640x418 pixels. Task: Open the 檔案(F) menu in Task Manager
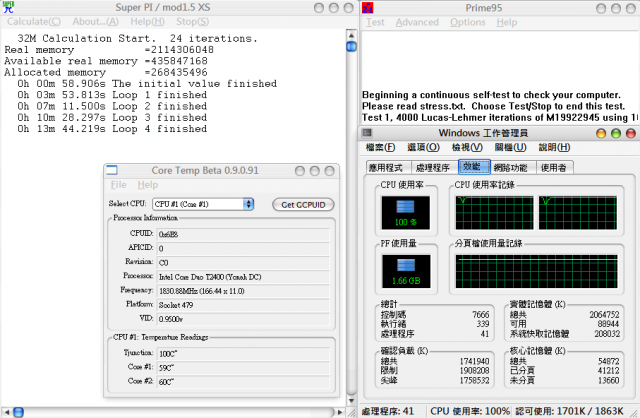click(380, 147)
